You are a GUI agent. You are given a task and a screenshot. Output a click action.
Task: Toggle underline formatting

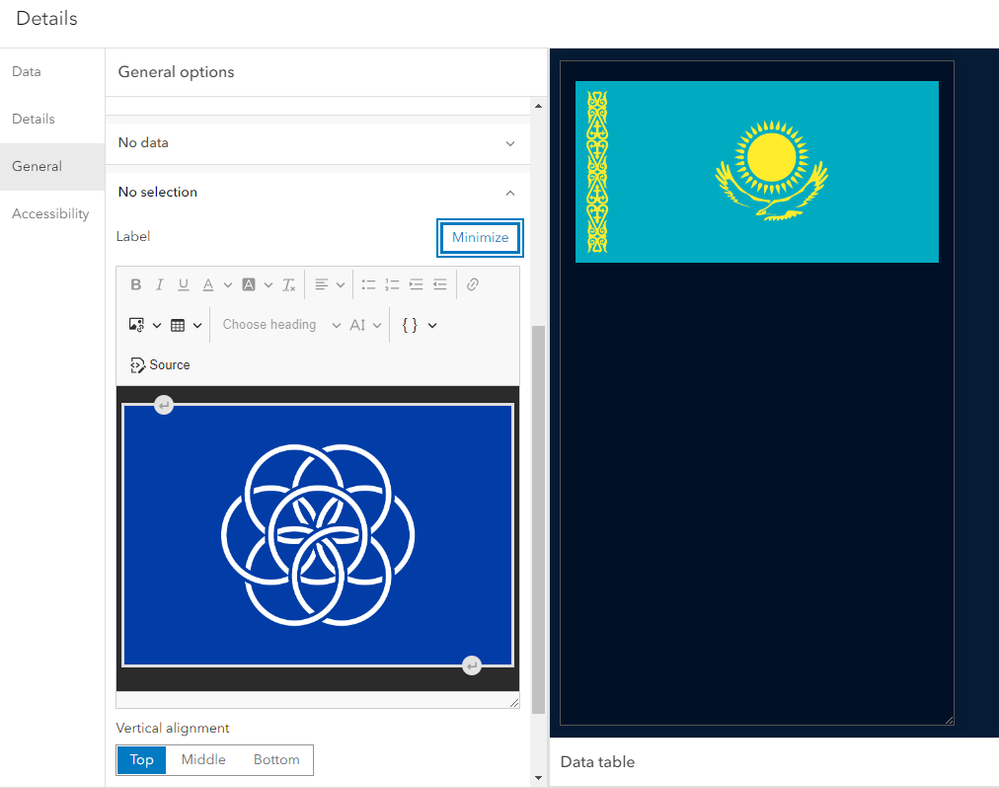tap(183, 285)
